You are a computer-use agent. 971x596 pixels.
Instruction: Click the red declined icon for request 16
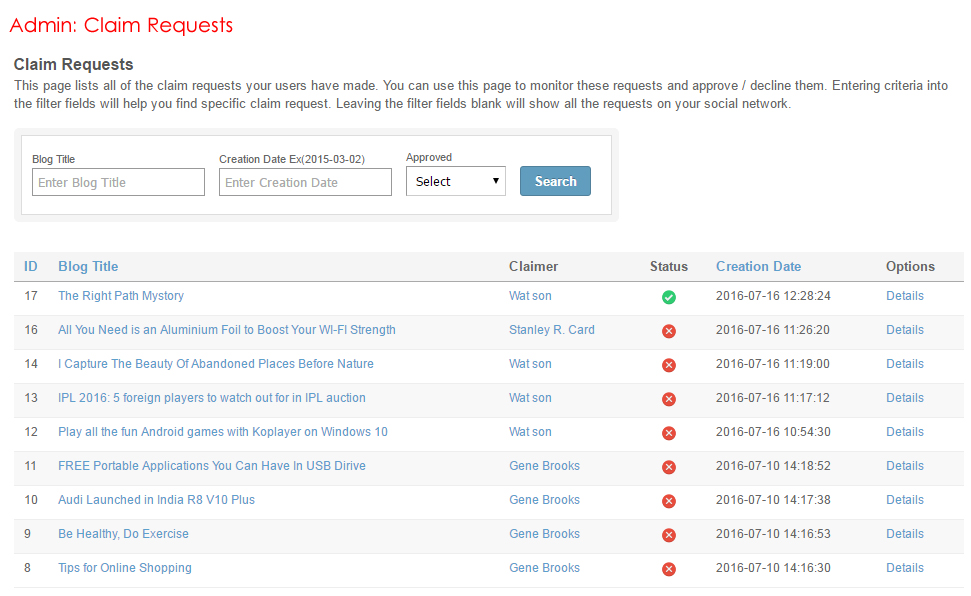669,331
